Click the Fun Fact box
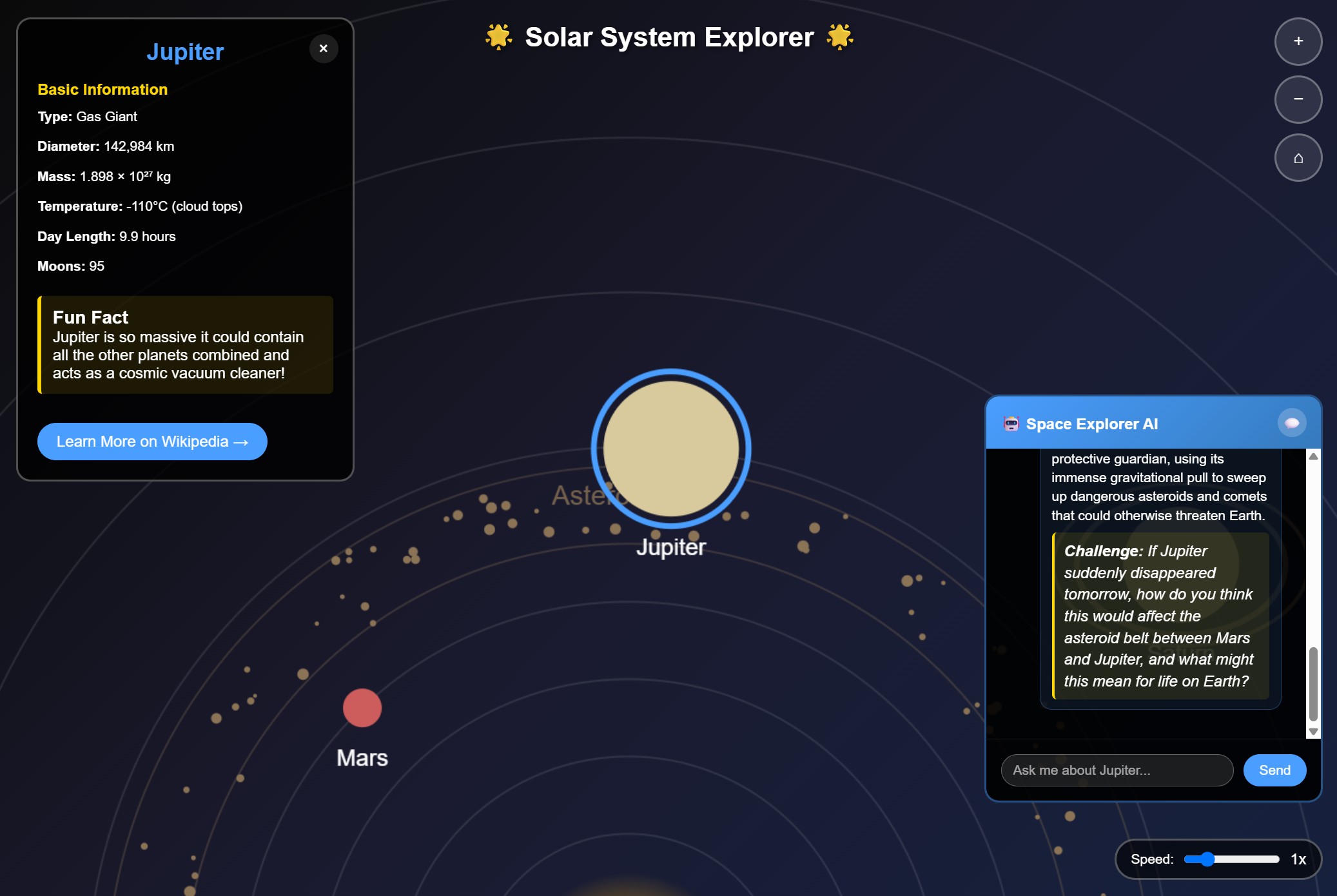 click(x=186, y=345)
